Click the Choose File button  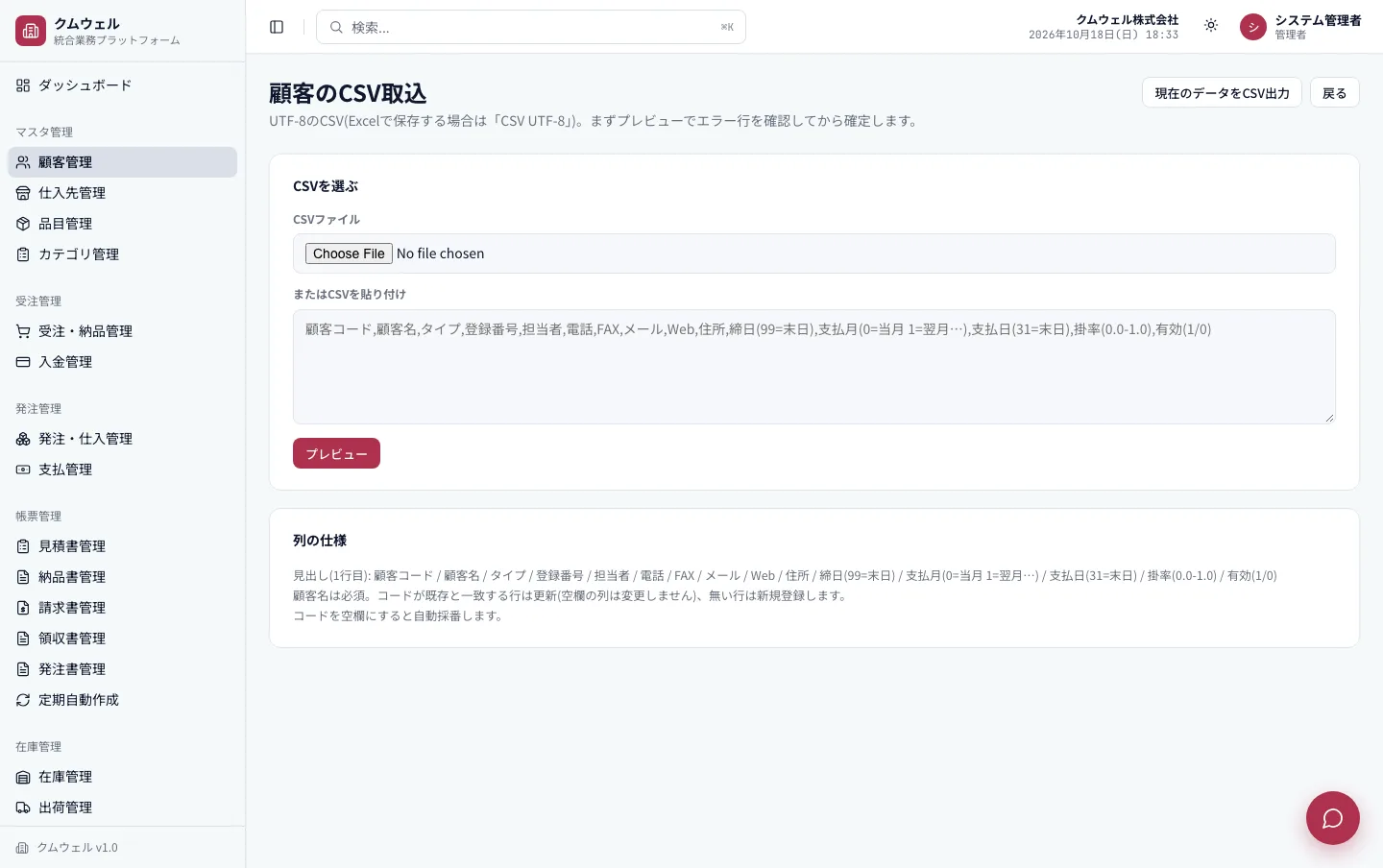pyautogui.click(x=349, y=253)
